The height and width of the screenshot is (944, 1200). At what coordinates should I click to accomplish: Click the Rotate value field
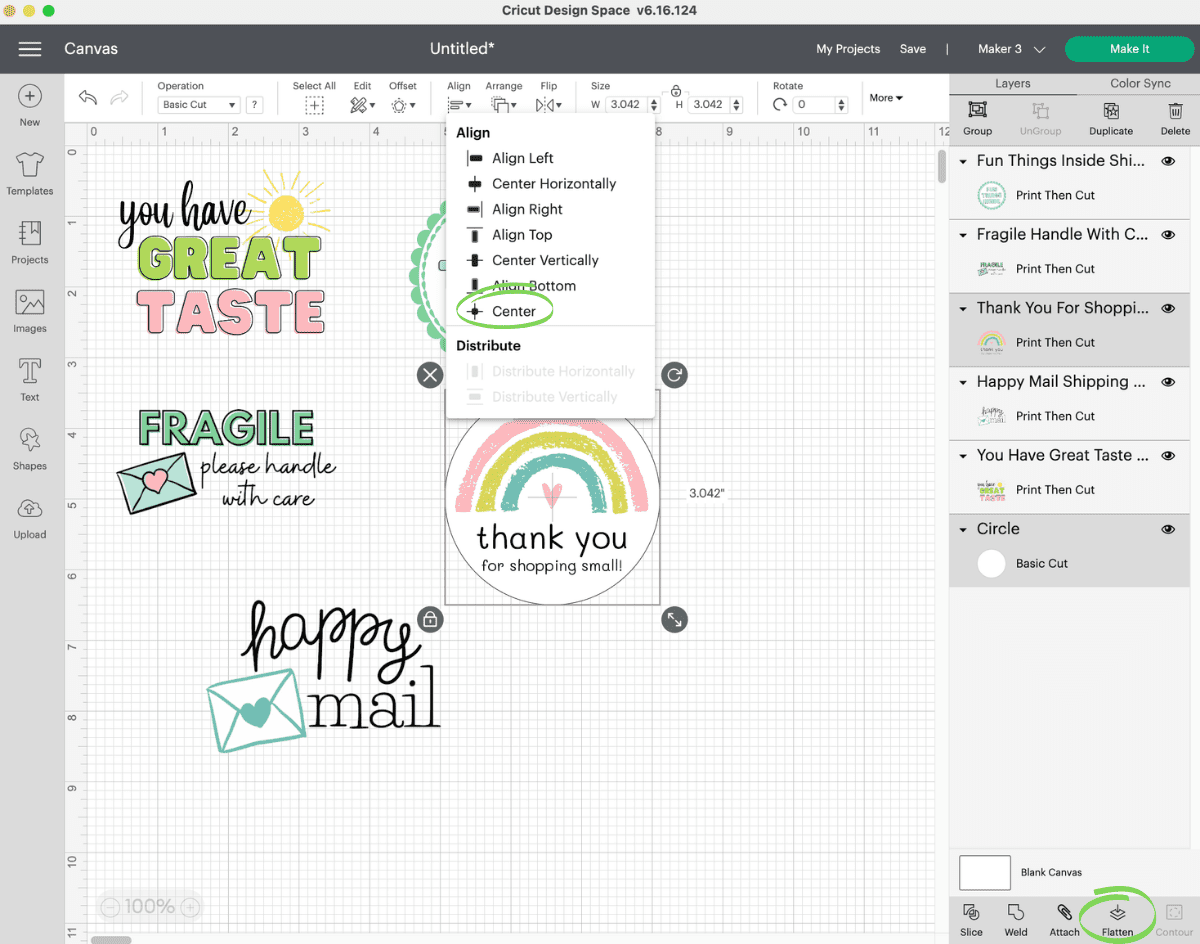pyautogui.click(x=814, y=104)
